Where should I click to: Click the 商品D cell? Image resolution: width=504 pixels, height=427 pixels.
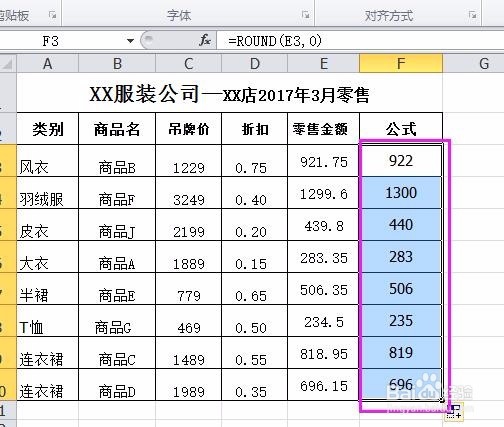tap(117, 385)
